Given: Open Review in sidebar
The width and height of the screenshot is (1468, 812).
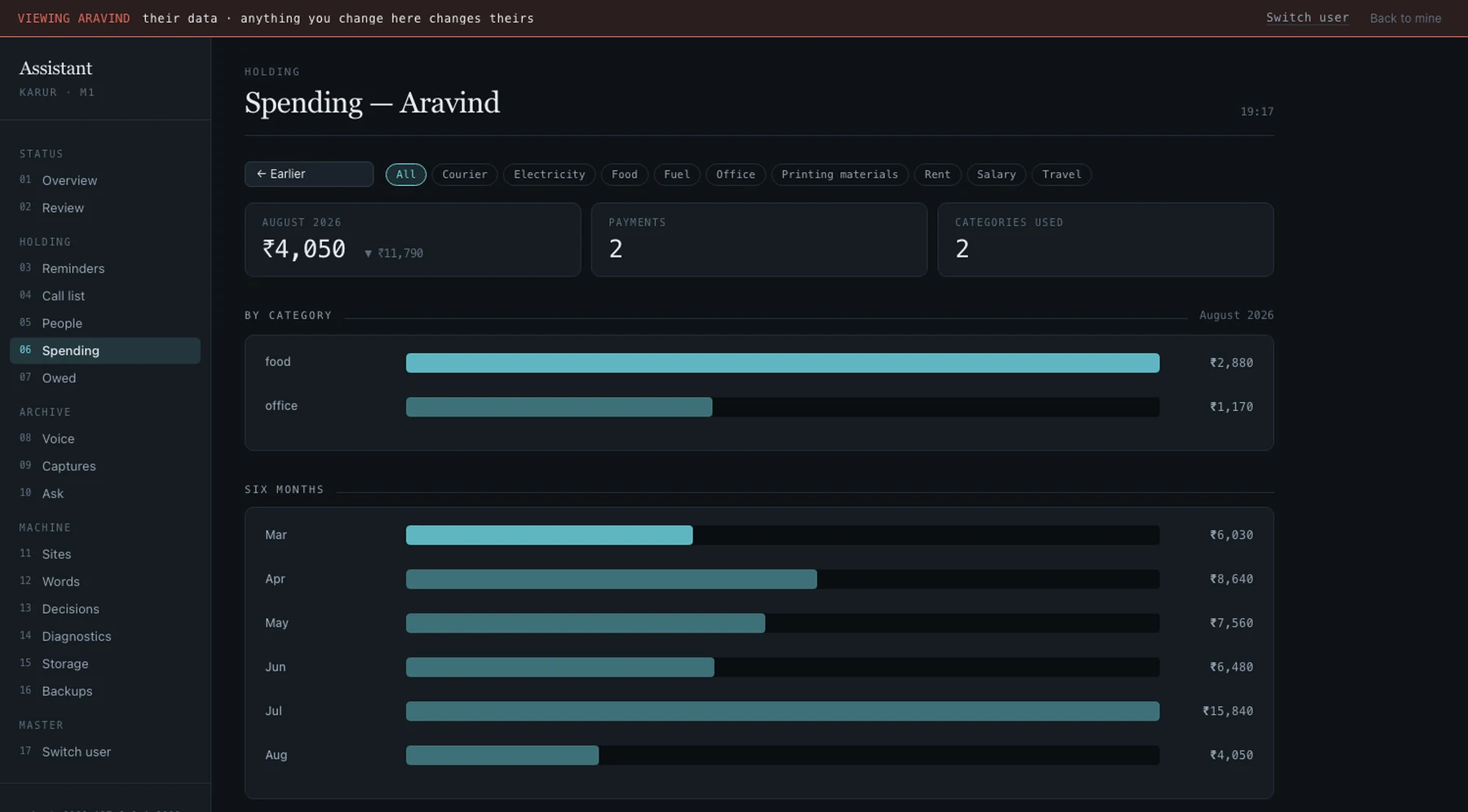Looking at the screenshot, I should (105, 208).
